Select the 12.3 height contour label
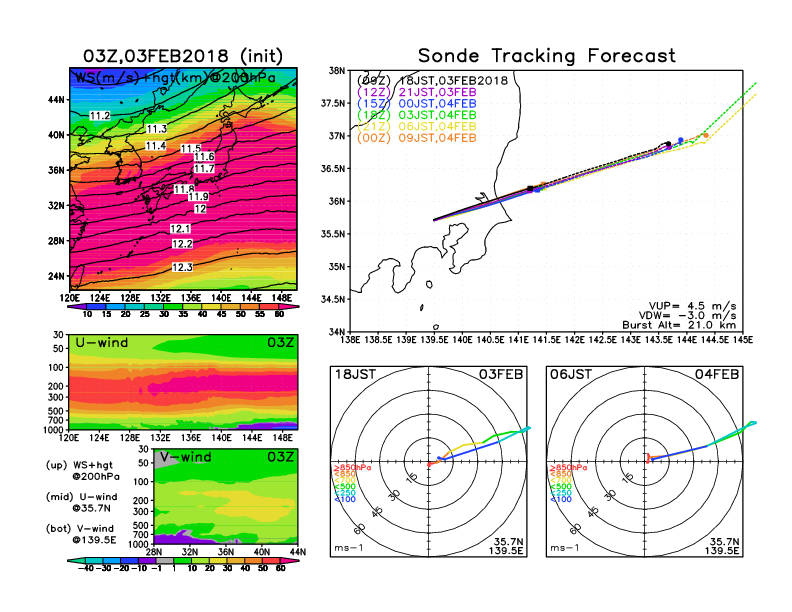The width and height of the screenshot is (792, 612). (x=182, y=267)
